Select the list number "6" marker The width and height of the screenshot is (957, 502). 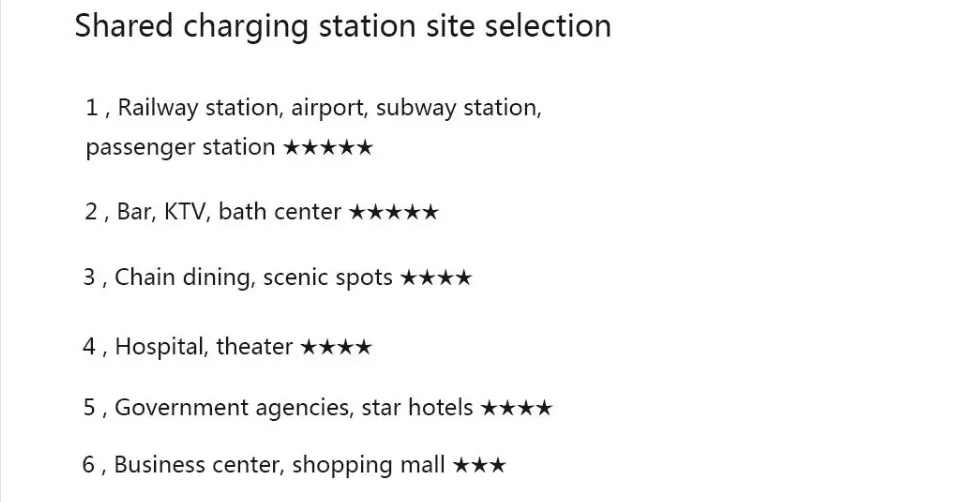89,465
